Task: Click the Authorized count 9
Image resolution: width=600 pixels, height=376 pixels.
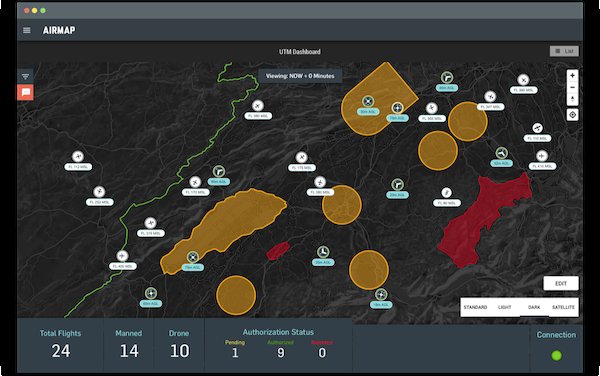Action: point(280,353)
